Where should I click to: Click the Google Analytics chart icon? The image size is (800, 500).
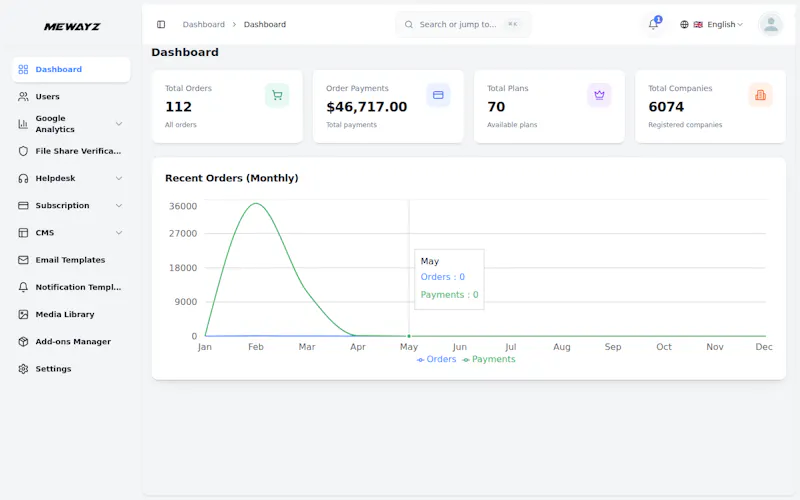point(23,124)
